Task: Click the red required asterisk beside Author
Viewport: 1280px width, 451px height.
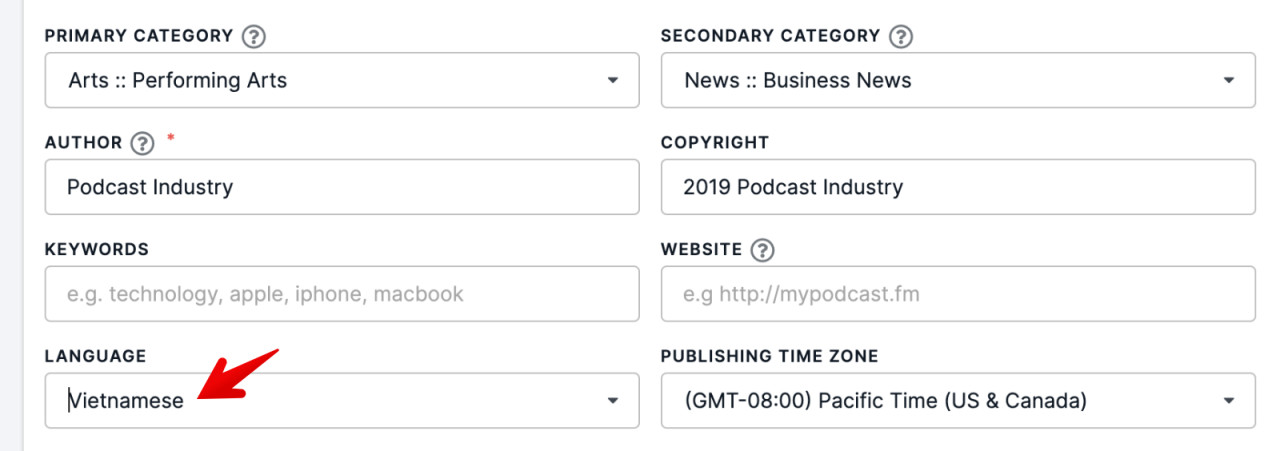Action: point(170,139)
